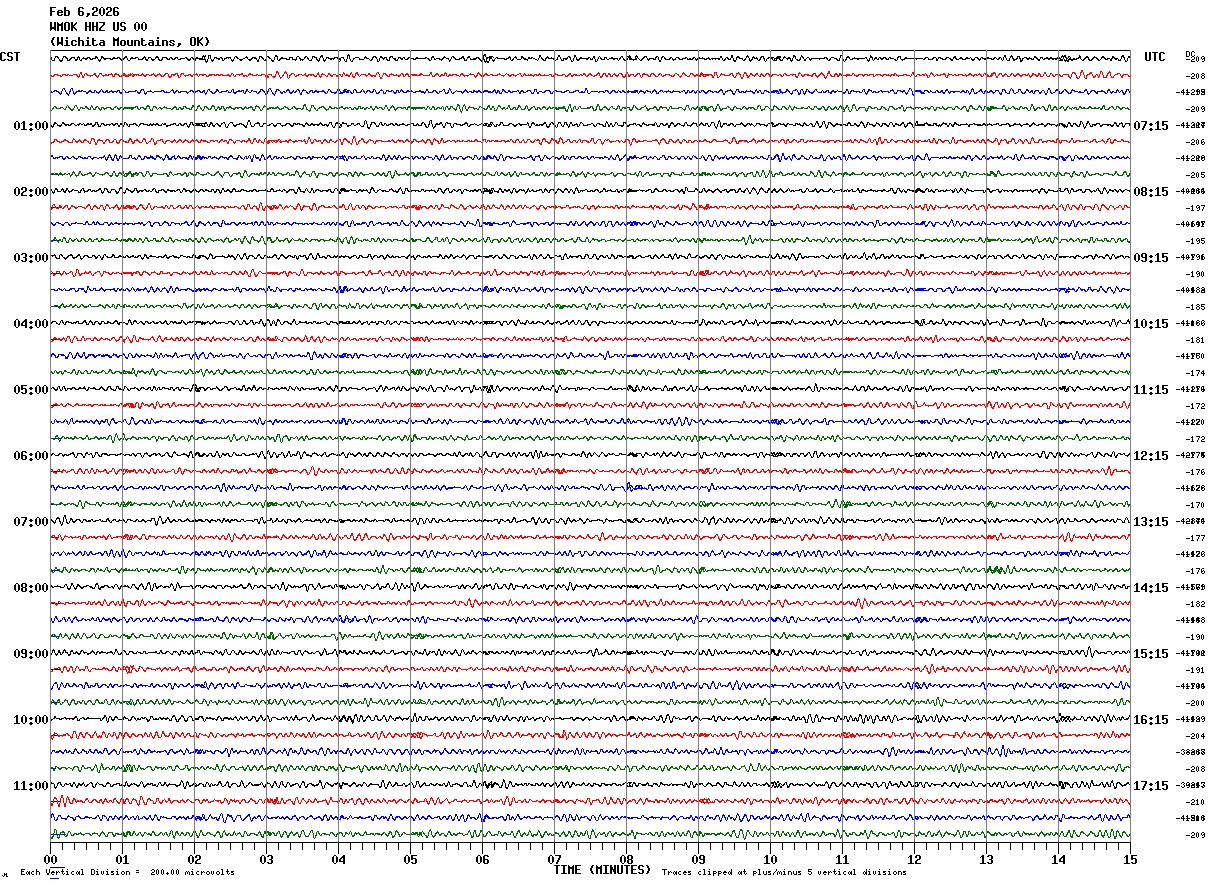Click the minute 15 axis tick label
The image size is (1210, 886).
[1129, 859]
